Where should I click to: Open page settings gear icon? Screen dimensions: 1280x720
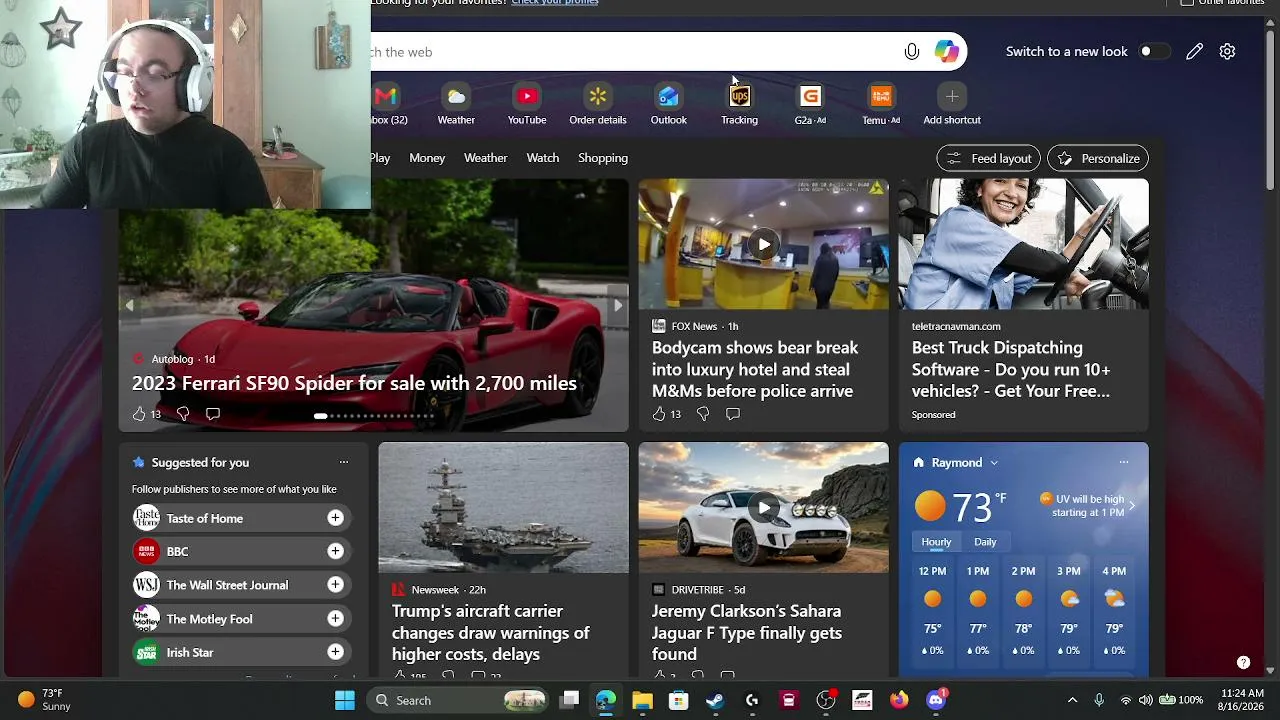click(x=1227, y=51)
